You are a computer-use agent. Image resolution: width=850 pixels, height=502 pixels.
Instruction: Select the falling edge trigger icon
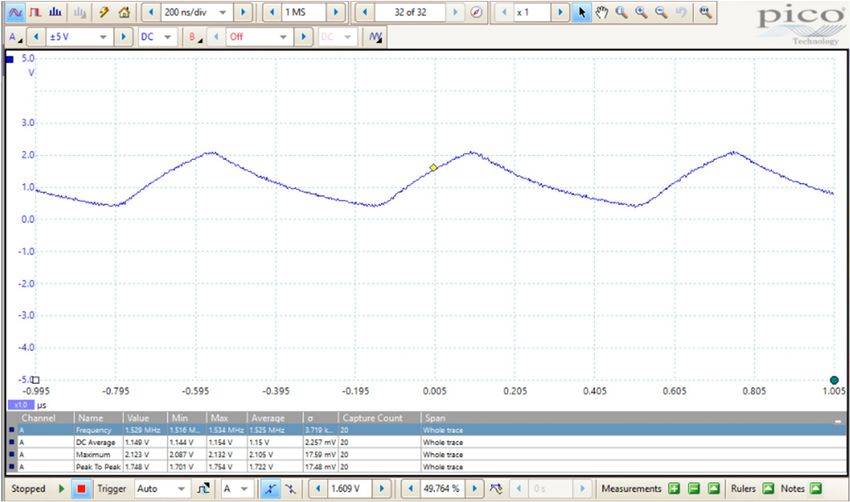290,488
